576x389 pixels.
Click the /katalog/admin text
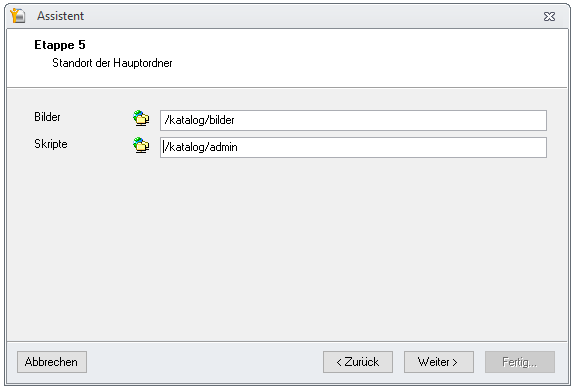[201, 147]
